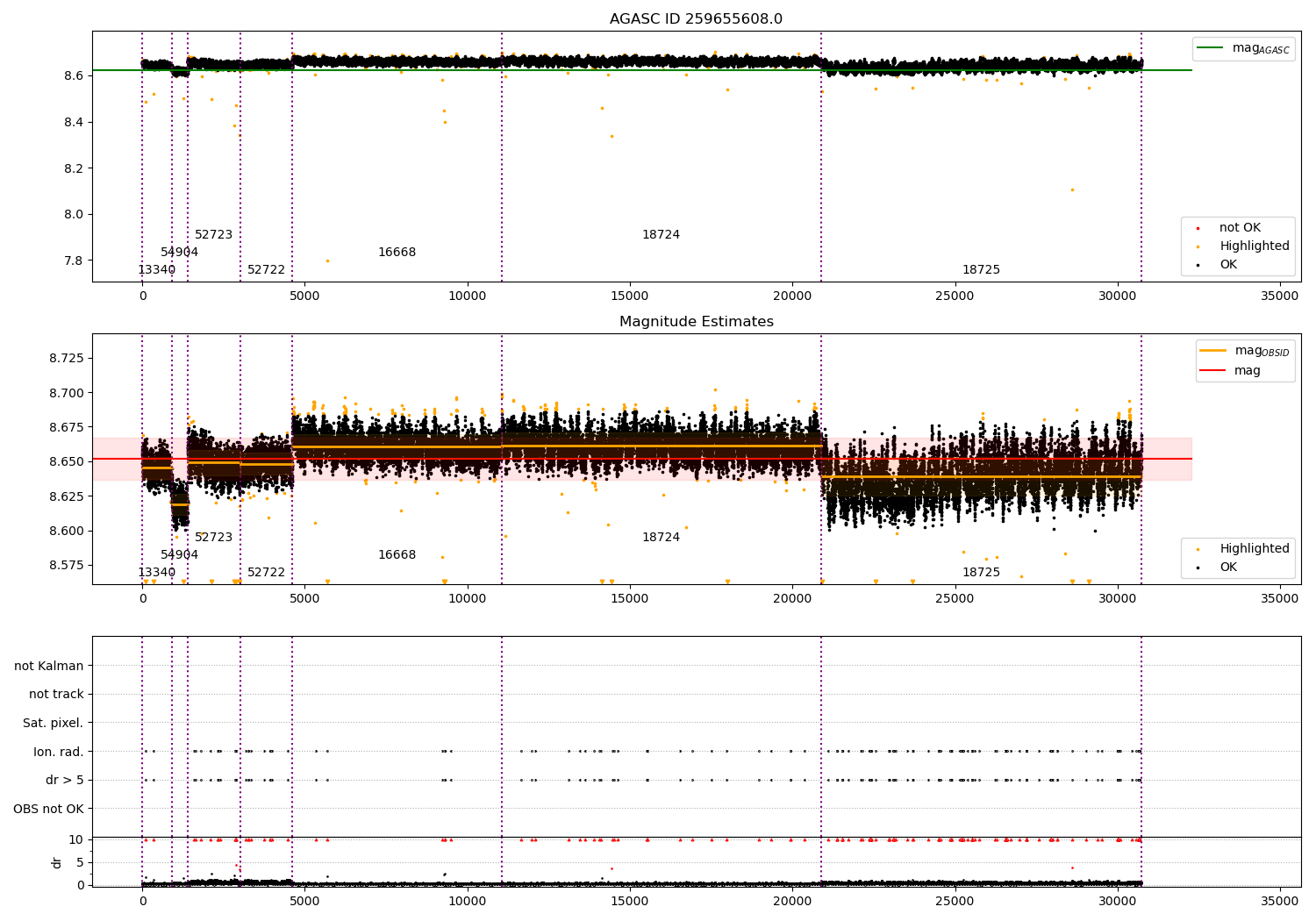Click the 8.725 y-axis tick label
This screenshot has height=921, width=1316.
pyautogui.click(x=66, y=359)
